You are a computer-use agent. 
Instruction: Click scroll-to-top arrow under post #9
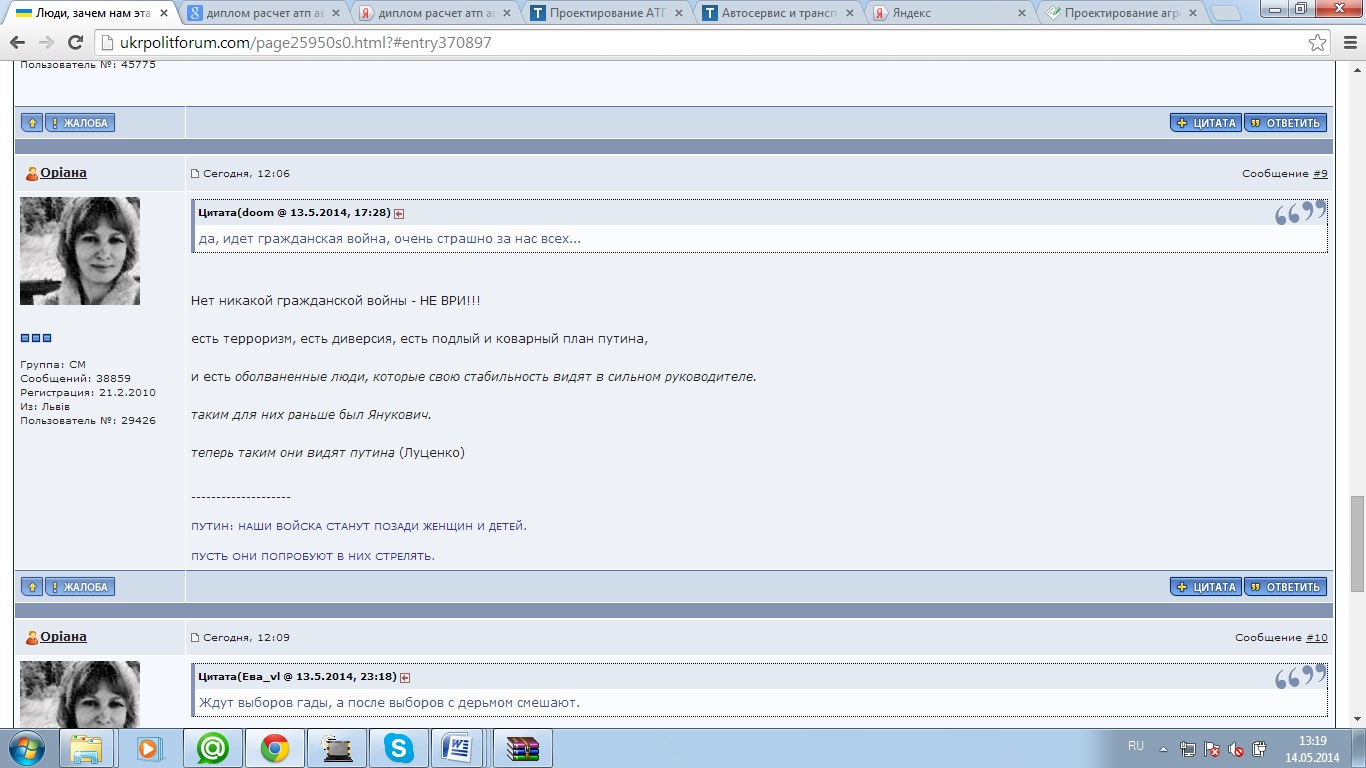pyautogui.click(x=32, y=587)
